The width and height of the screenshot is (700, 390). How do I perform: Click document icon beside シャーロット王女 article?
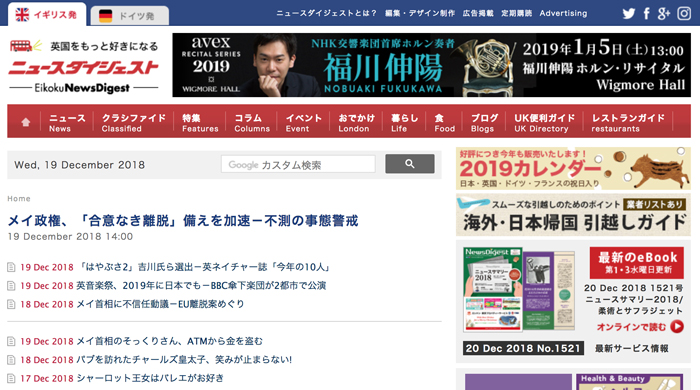[11, 378]
